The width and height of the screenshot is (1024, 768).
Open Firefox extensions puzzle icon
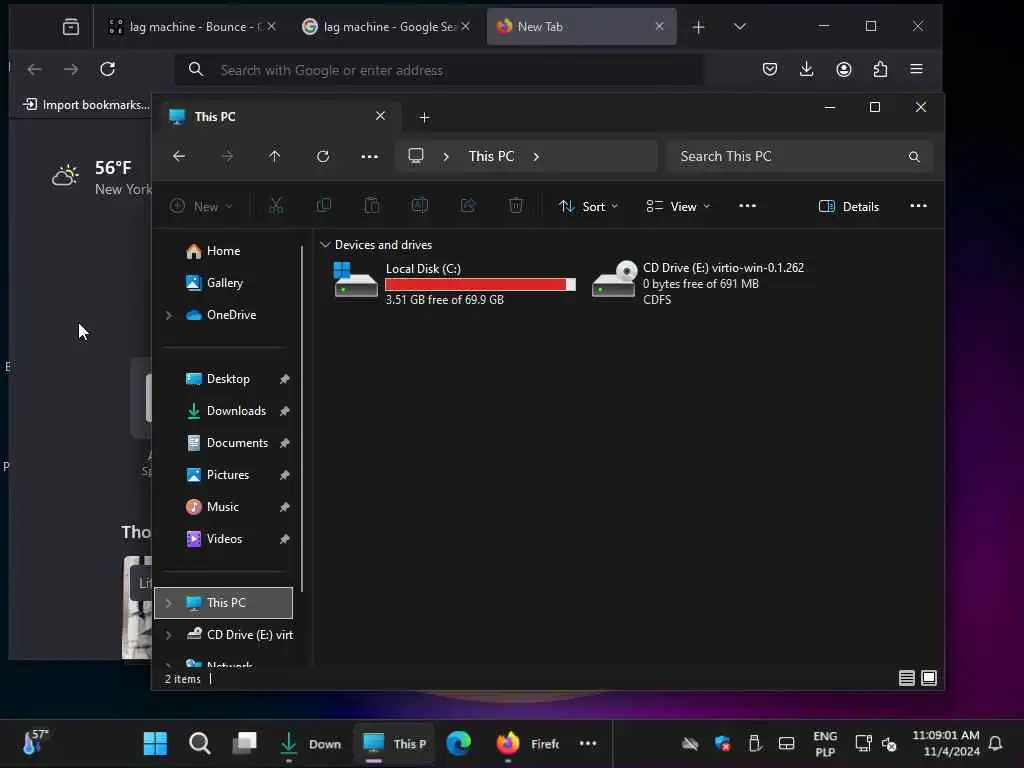tap(880, 69)
